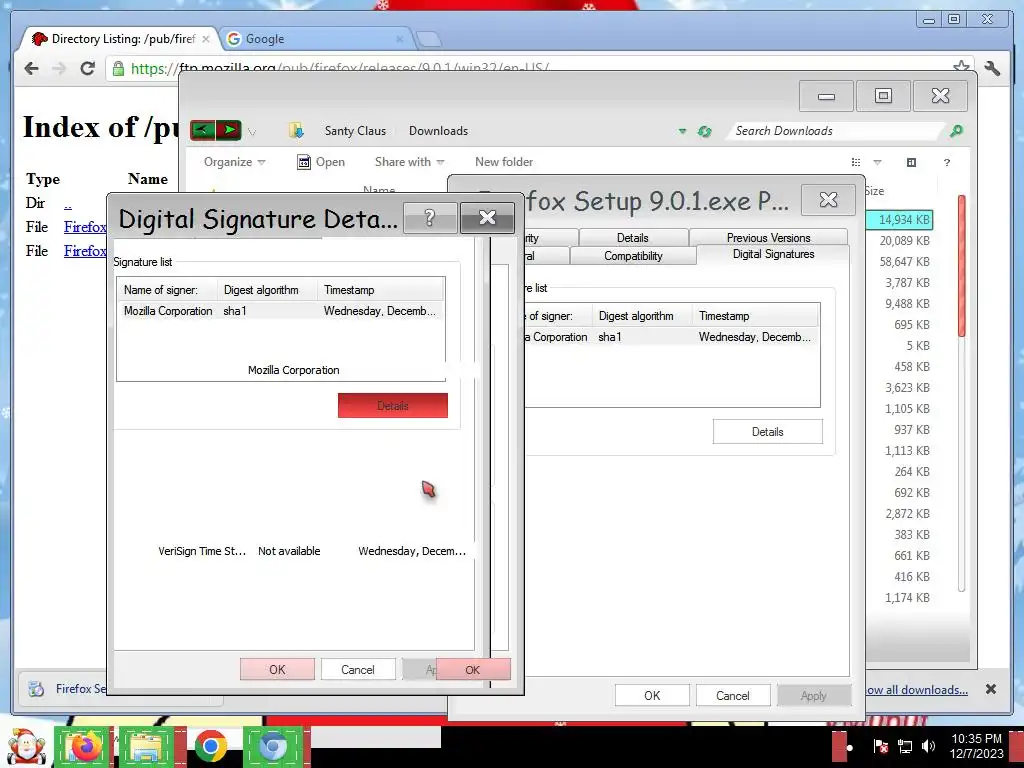Image resolution: width=1024 pixels, height=768 pixels.
Task: Click the Search Downloads field
Action: (x=836, y=131)
